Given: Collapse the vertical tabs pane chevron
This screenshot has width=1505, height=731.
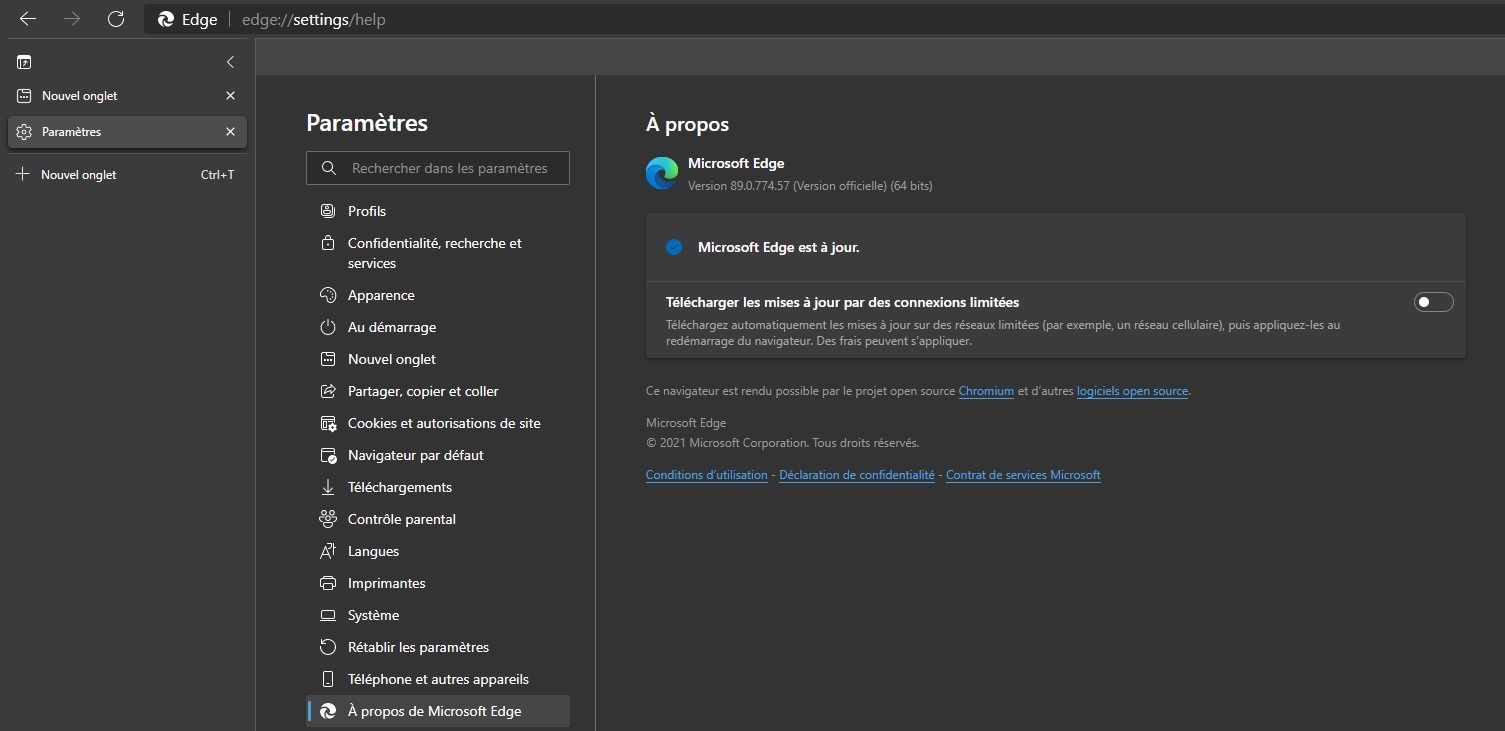Looking at the screenshot, I should point(230,62).
